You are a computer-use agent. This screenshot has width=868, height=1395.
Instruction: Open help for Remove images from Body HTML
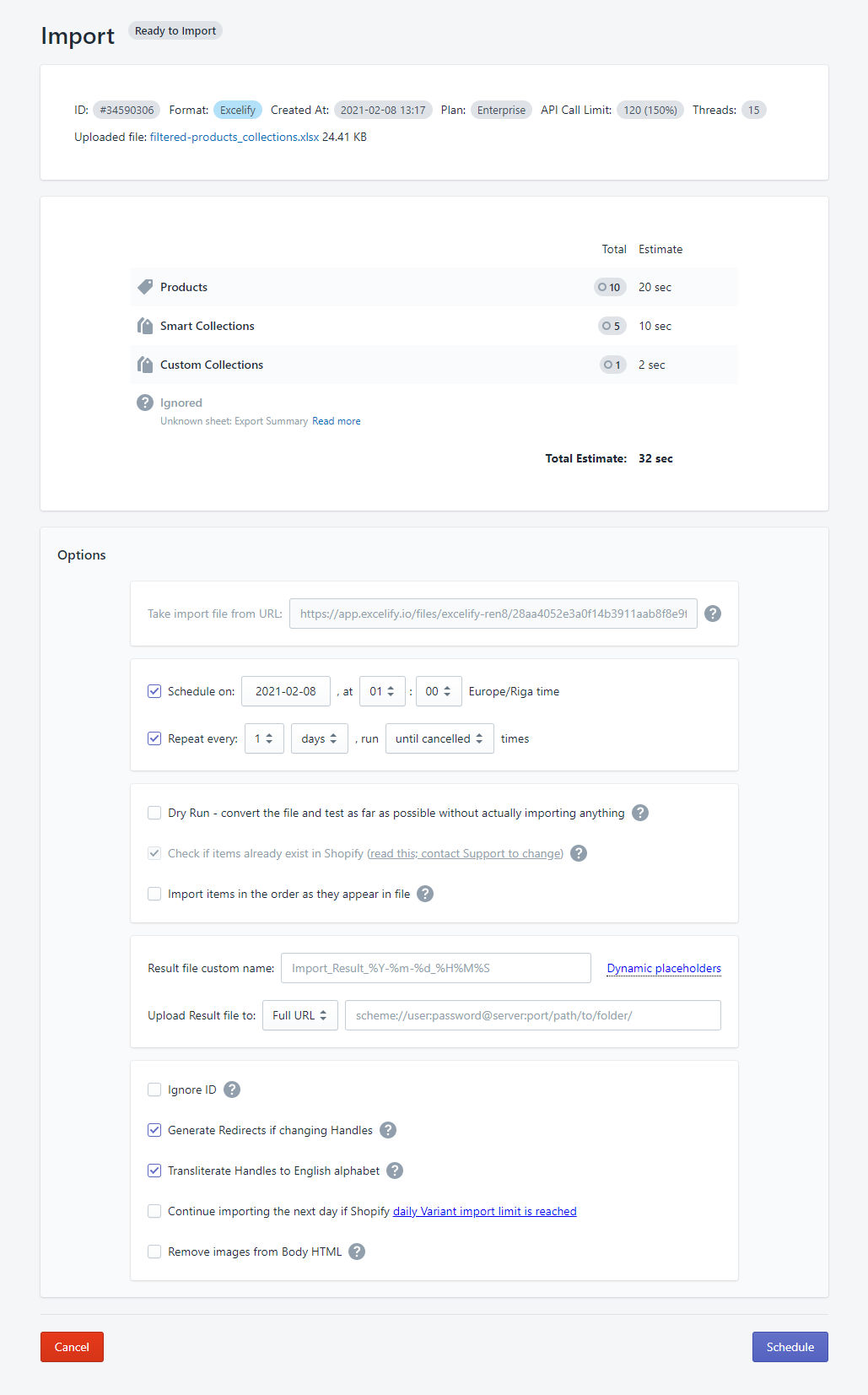[x=357, y=1252]
